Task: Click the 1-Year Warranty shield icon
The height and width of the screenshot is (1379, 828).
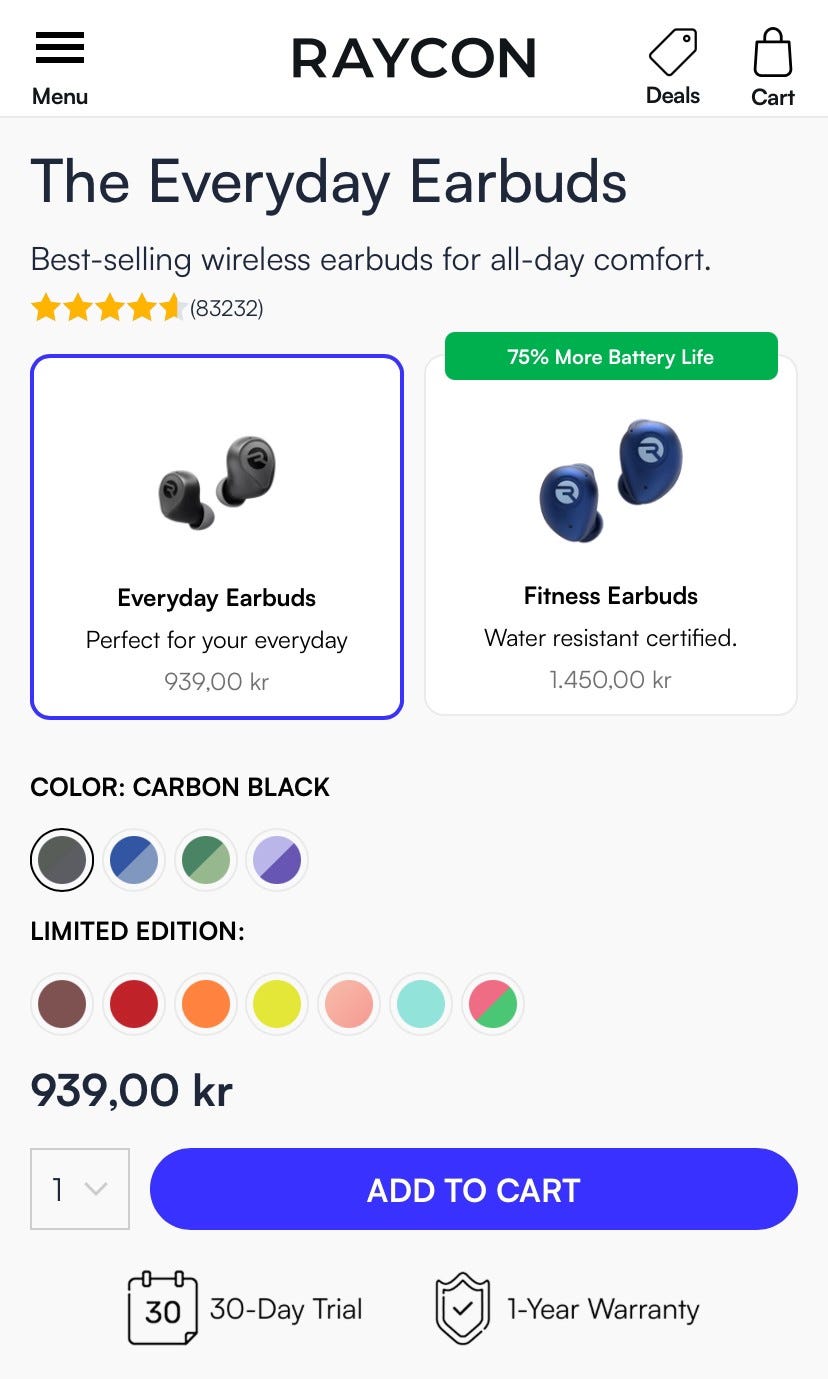Action: [x=463, y=1308]
